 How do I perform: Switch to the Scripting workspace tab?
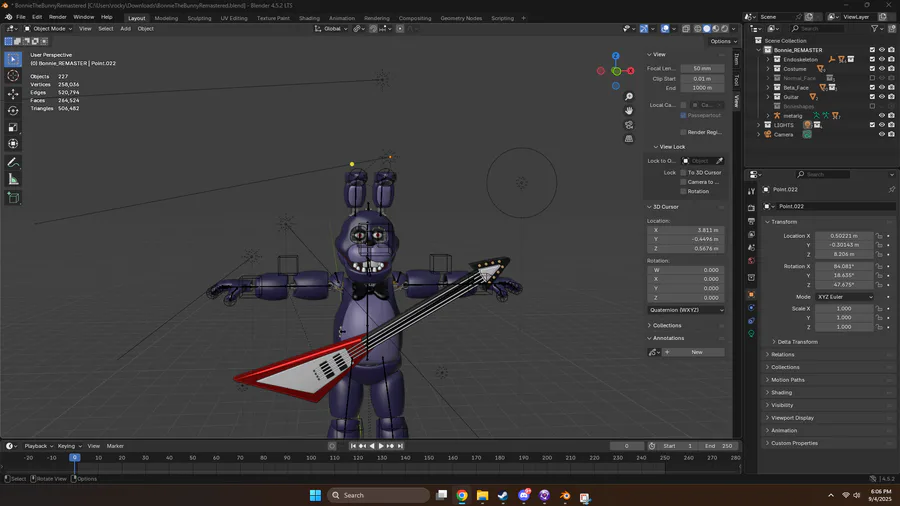(x=502, y=18)
